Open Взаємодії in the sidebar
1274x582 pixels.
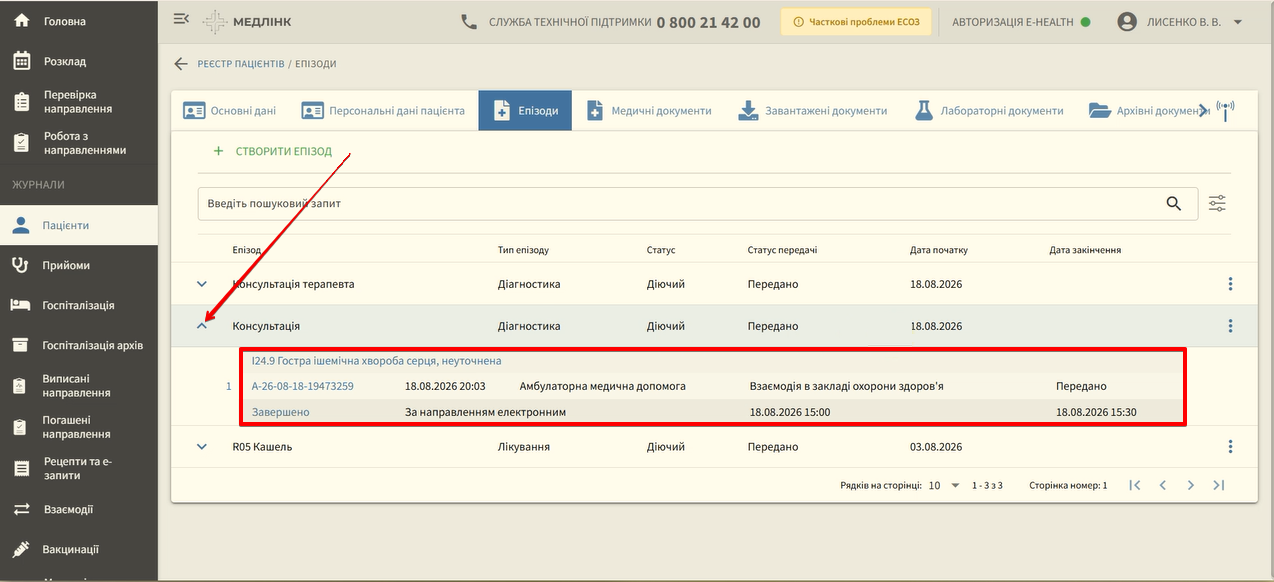tap(79, 509)
